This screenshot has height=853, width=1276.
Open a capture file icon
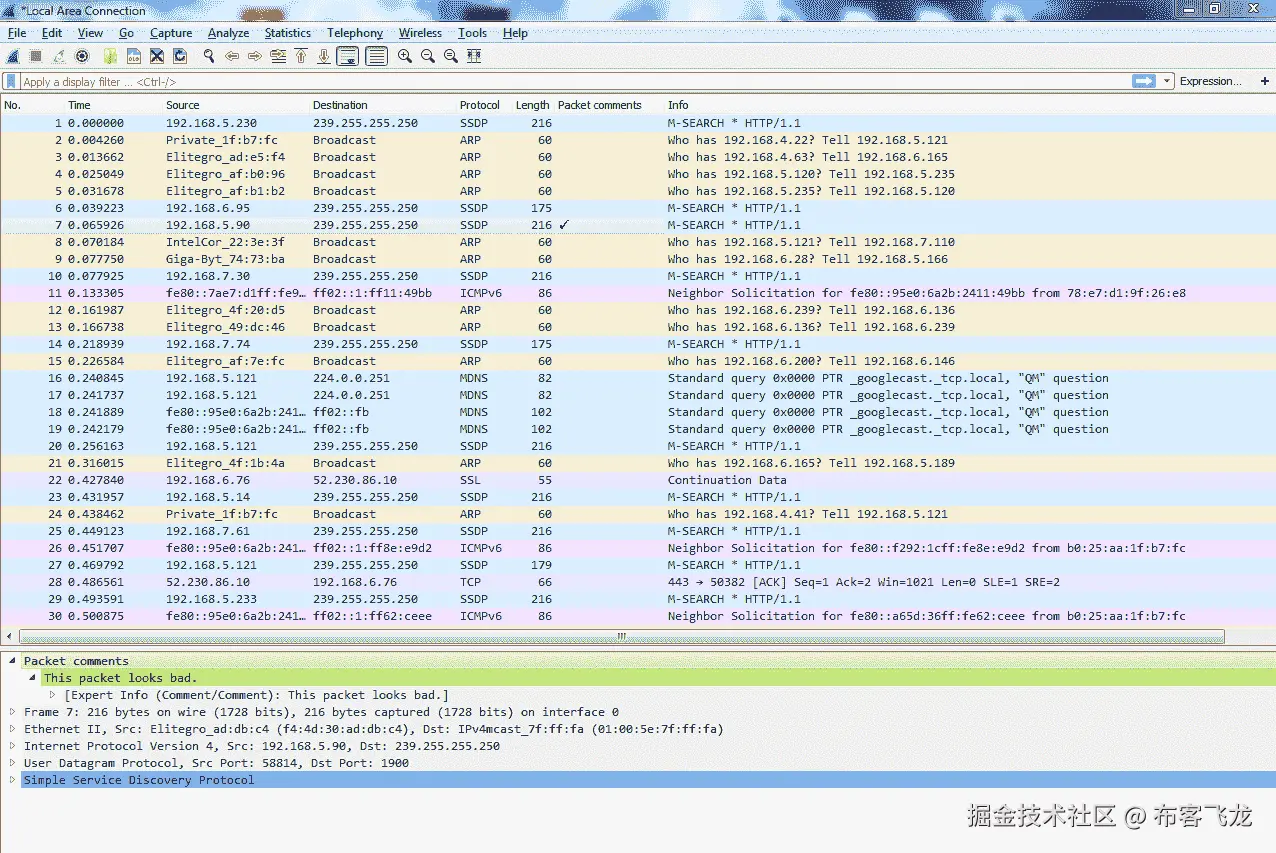110,57
